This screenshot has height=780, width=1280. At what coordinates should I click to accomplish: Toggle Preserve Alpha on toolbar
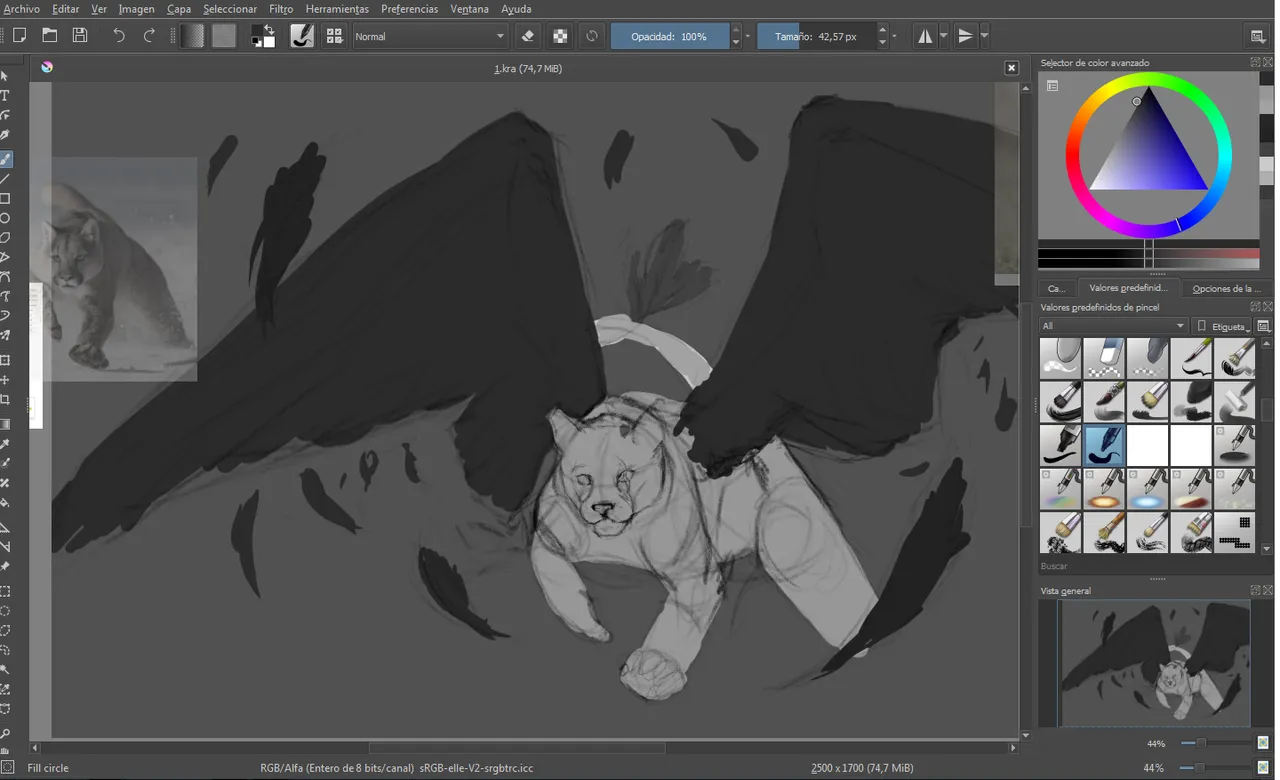tap(560, 36)
